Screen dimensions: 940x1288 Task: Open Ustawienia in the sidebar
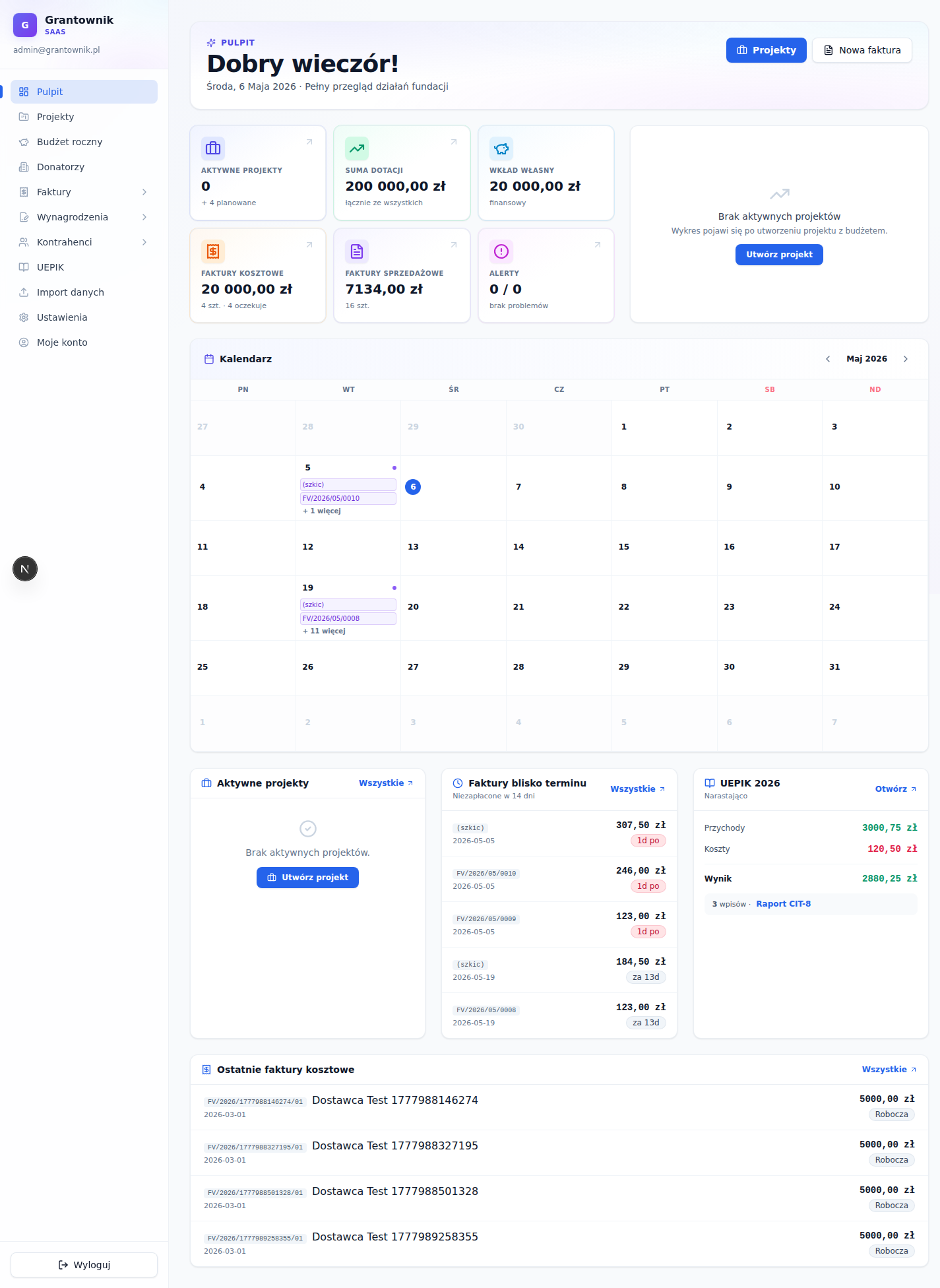(84, 317)
